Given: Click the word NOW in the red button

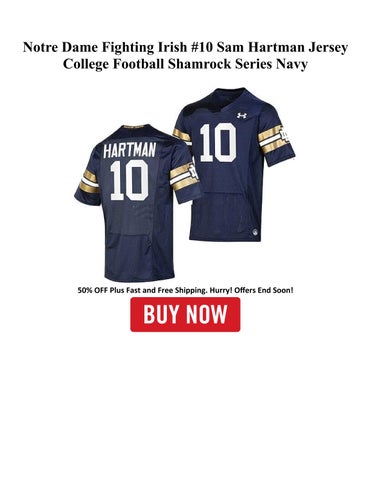Looking at the screenshot, I should coord(207,314).
